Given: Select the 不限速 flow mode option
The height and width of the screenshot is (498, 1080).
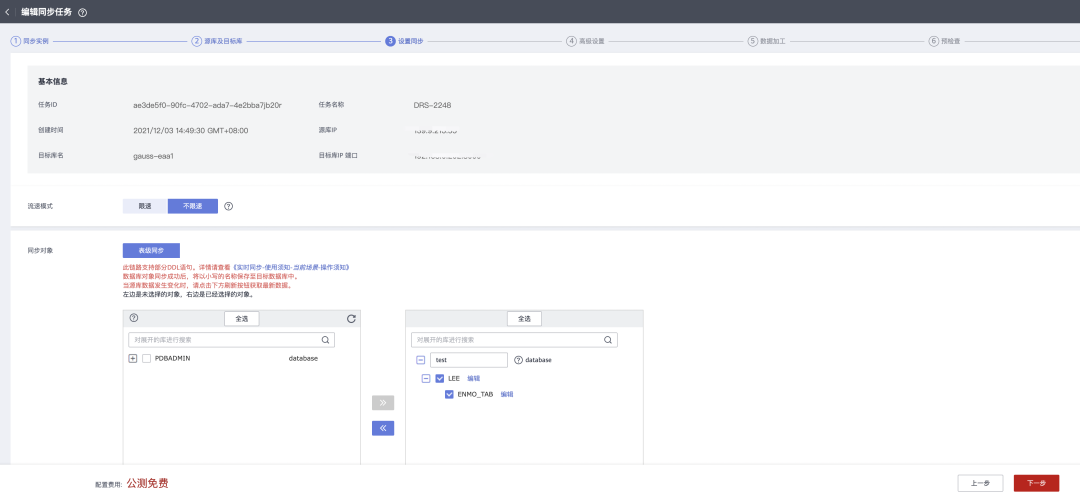Looking at the screenshot, I should [x=193, y=206].
